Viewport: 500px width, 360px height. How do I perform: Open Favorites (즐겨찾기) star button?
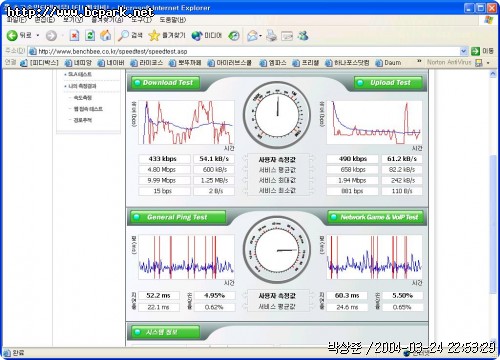pos(167,35)
